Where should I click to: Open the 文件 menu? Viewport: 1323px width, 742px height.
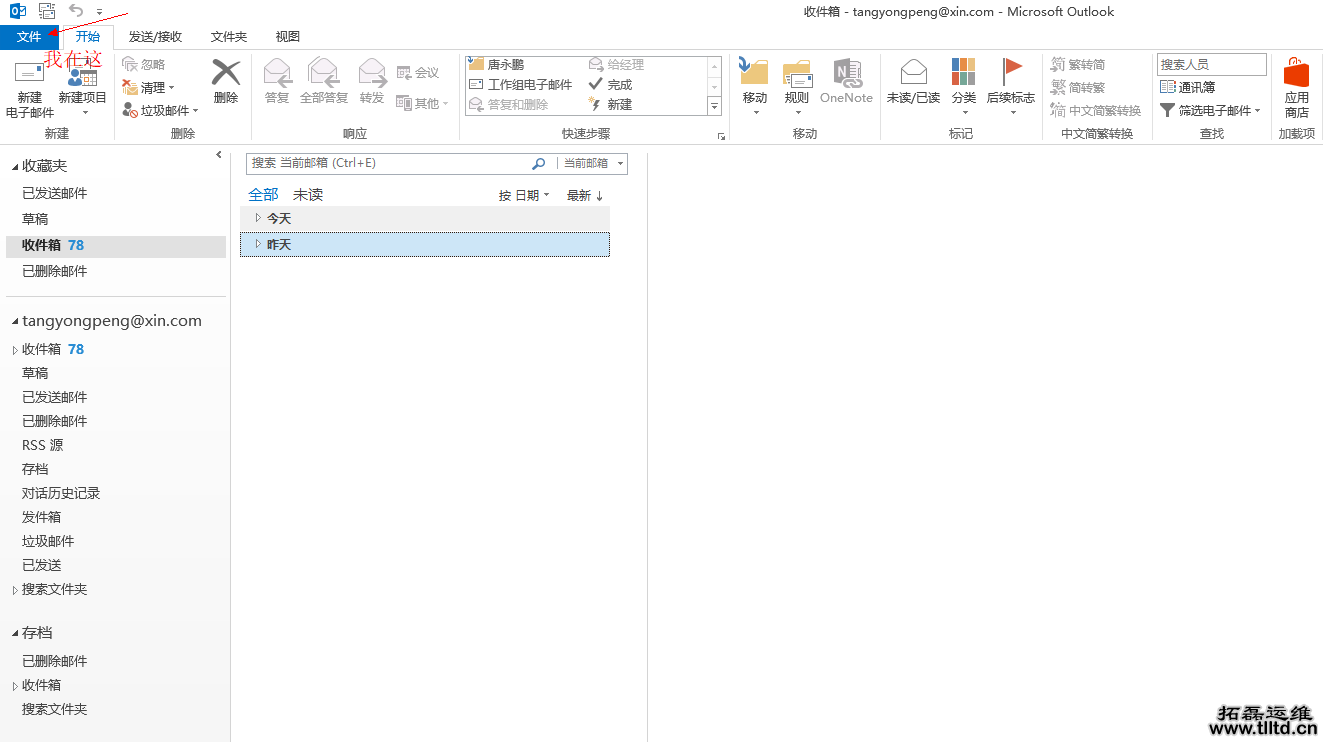(31, 36)
